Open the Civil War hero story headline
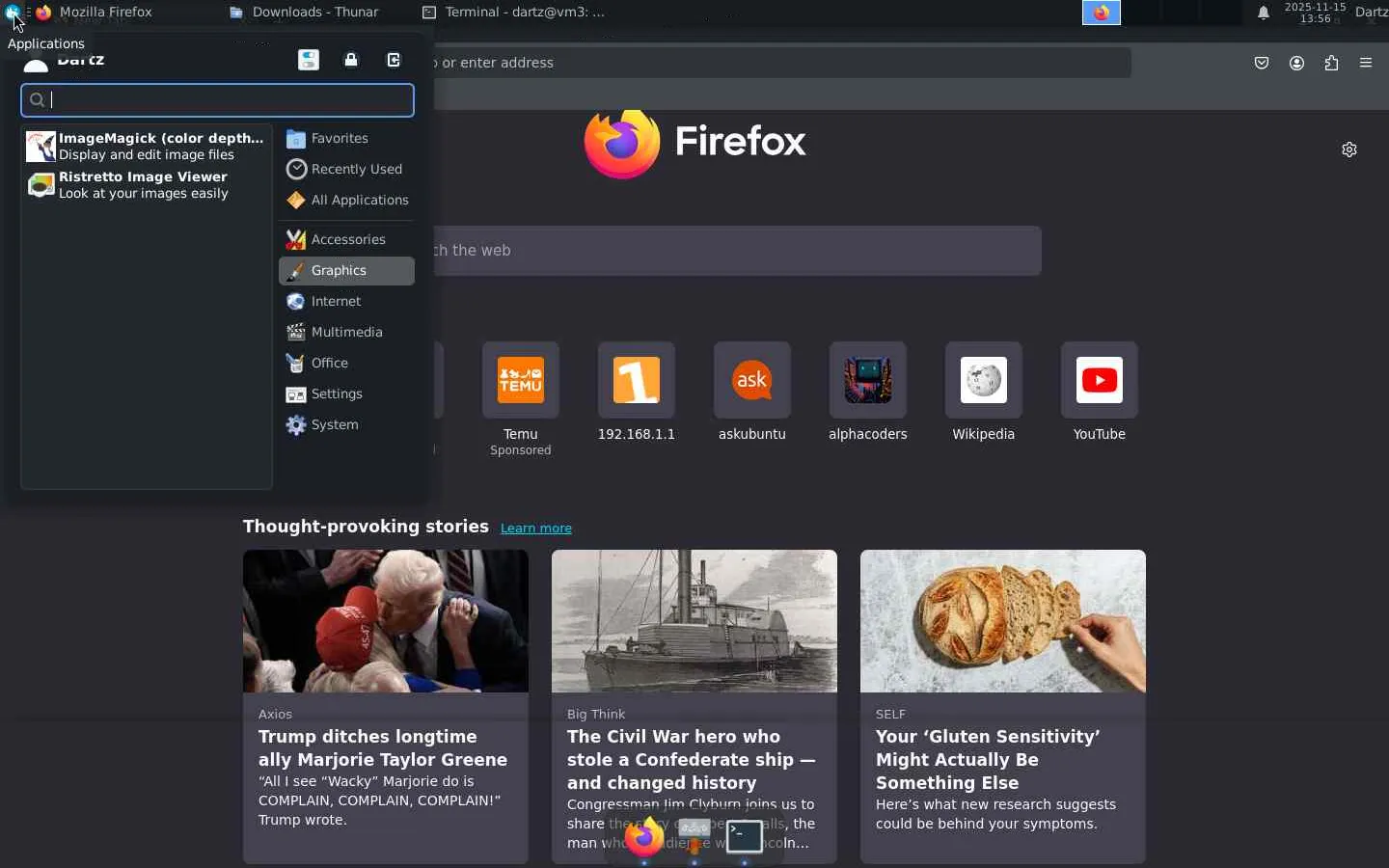Image resolution: width=1389 pixels, height=868 pixels. [x=692, y=760]
